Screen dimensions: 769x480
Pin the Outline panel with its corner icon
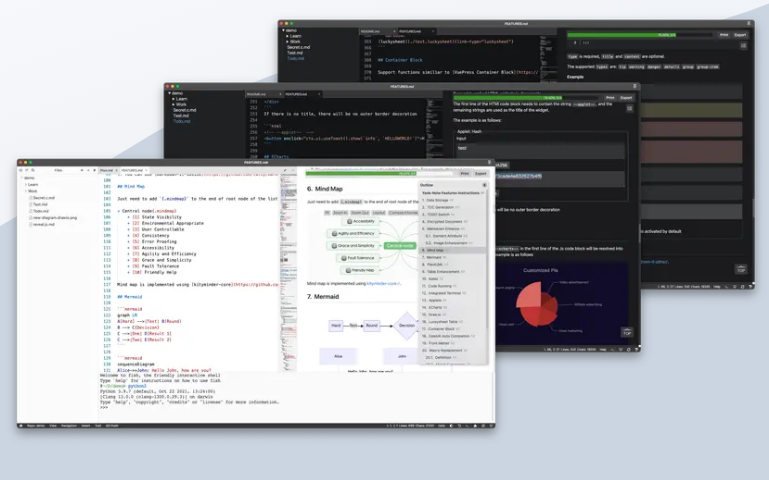coord(484,185)
